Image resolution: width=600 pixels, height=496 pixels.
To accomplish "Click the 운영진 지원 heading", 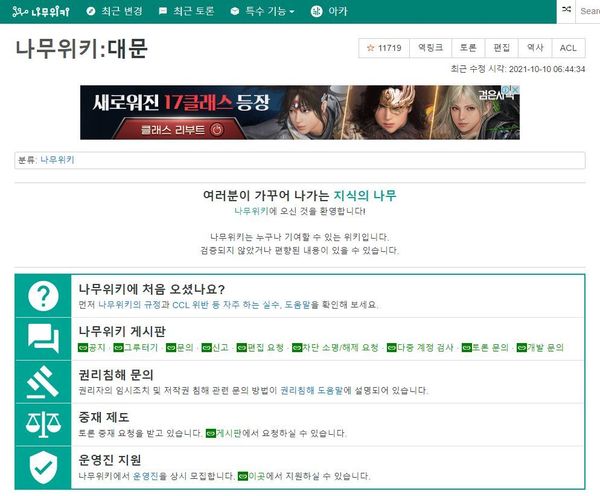I will [x=110, y=460].
